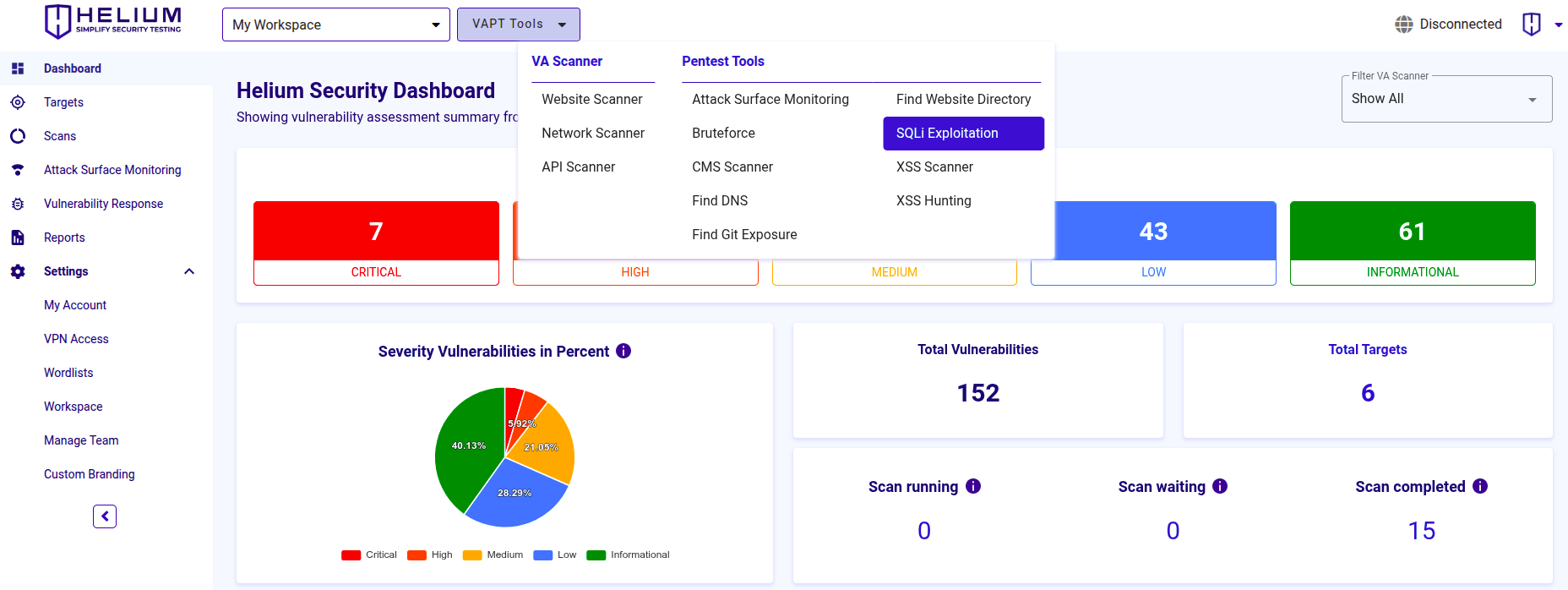Go to Custom Branding settings page

click(x=90, y=474)
